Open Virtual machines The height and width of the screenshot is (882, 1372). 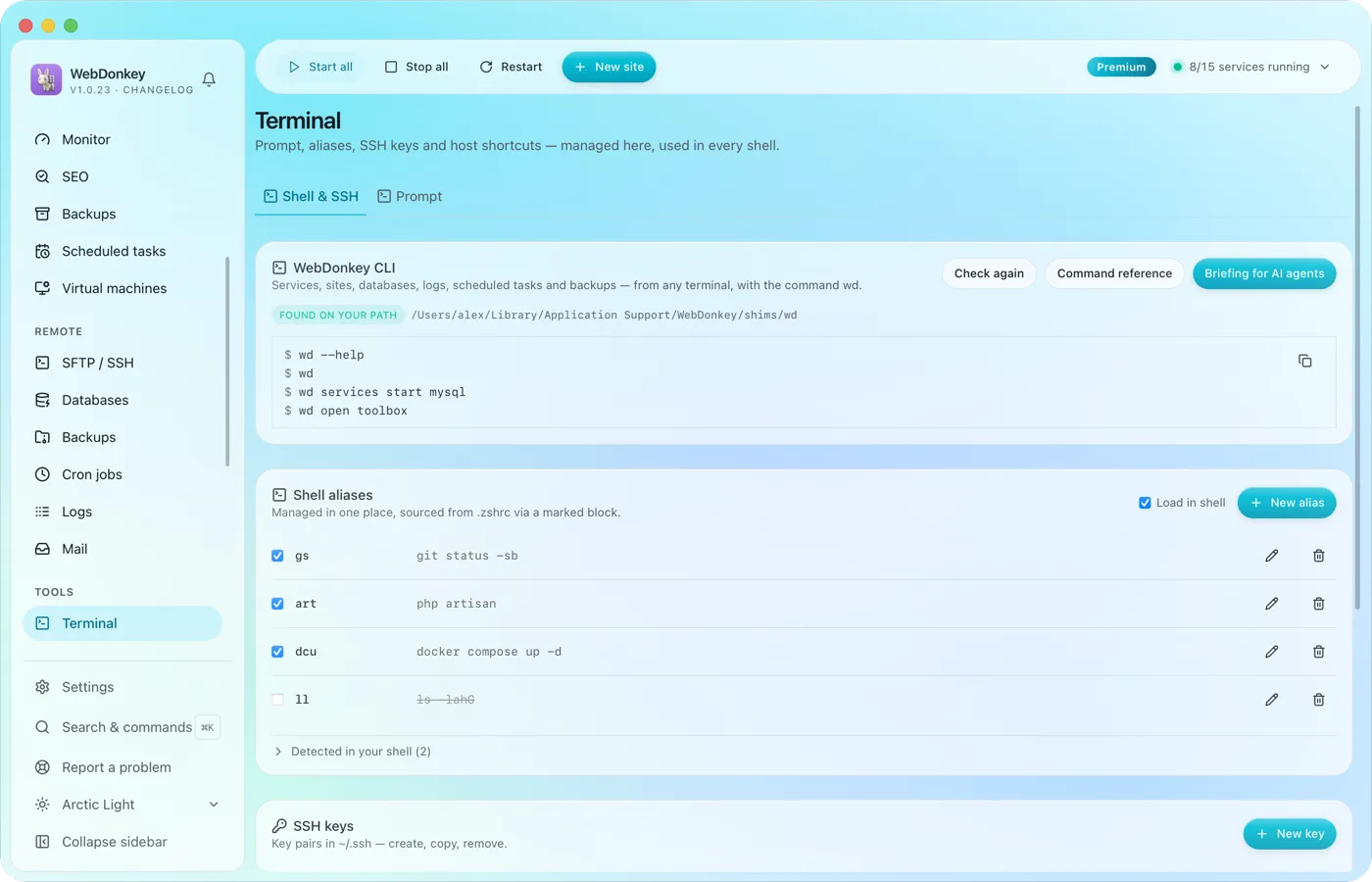(x=122, y=288)
